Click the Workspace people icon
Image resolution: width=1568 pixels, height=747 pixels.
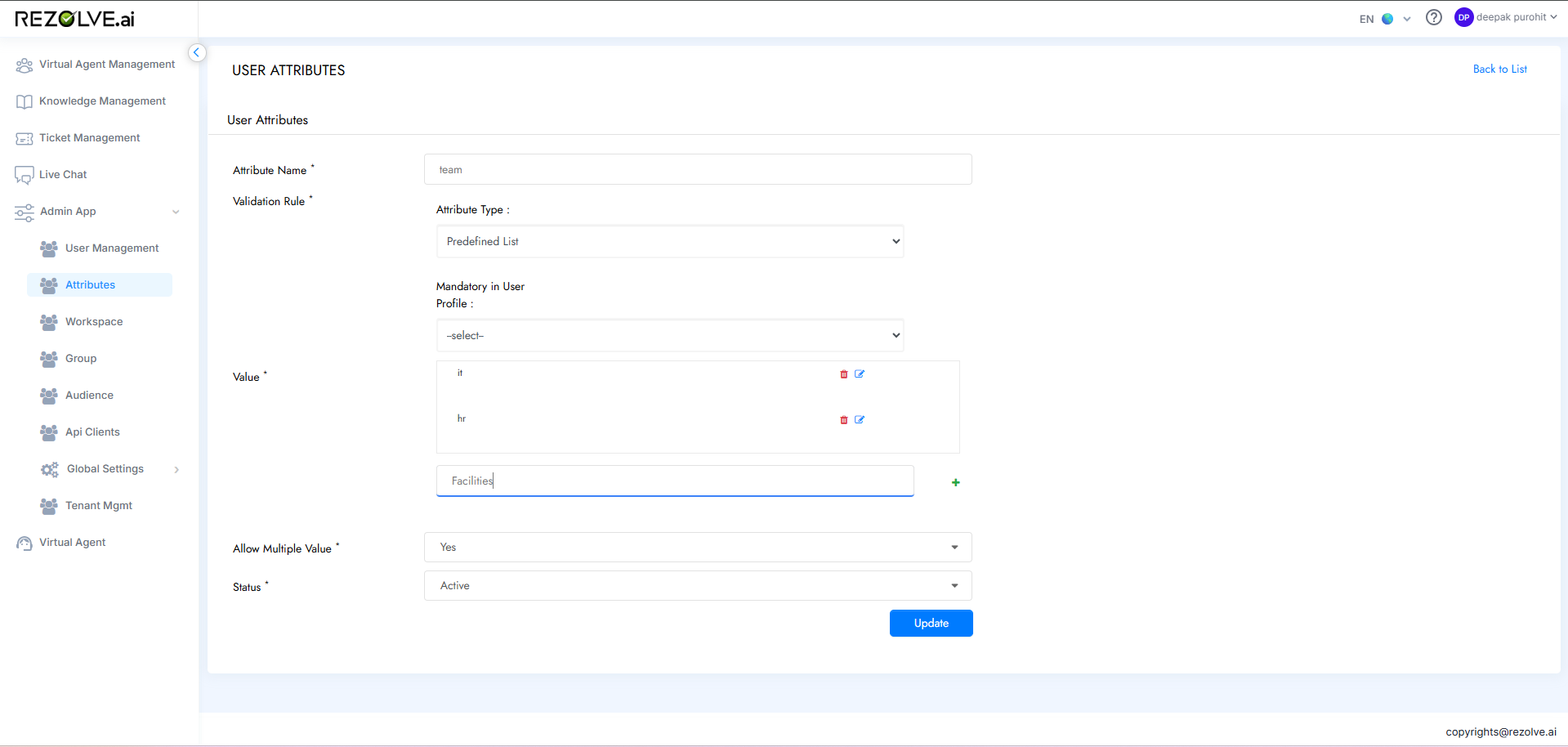click(49, 322)
